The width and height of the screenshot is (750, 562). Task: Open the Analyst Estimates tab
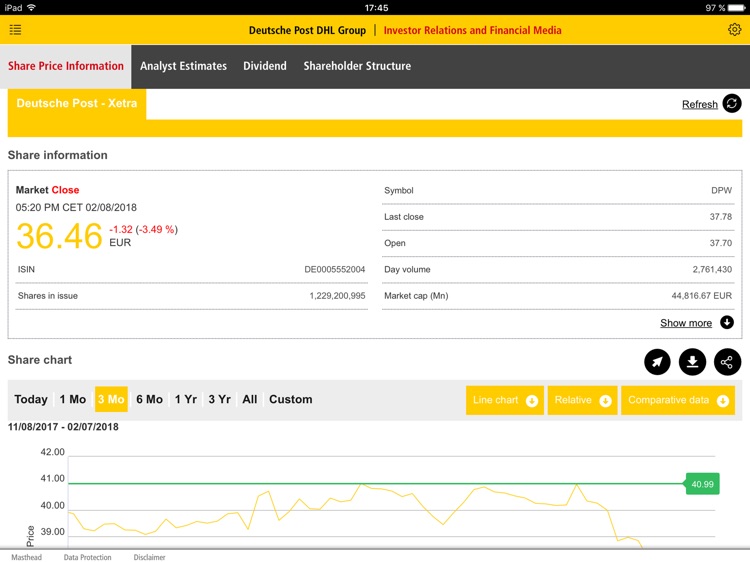(183, 66)
